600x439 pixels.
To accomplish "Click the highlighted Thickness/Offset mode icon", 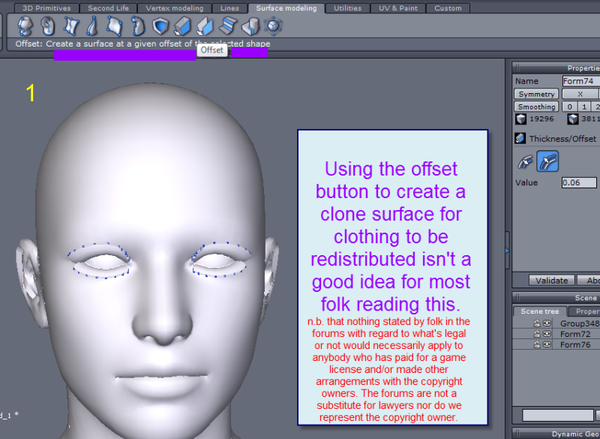I will point(548,159).
